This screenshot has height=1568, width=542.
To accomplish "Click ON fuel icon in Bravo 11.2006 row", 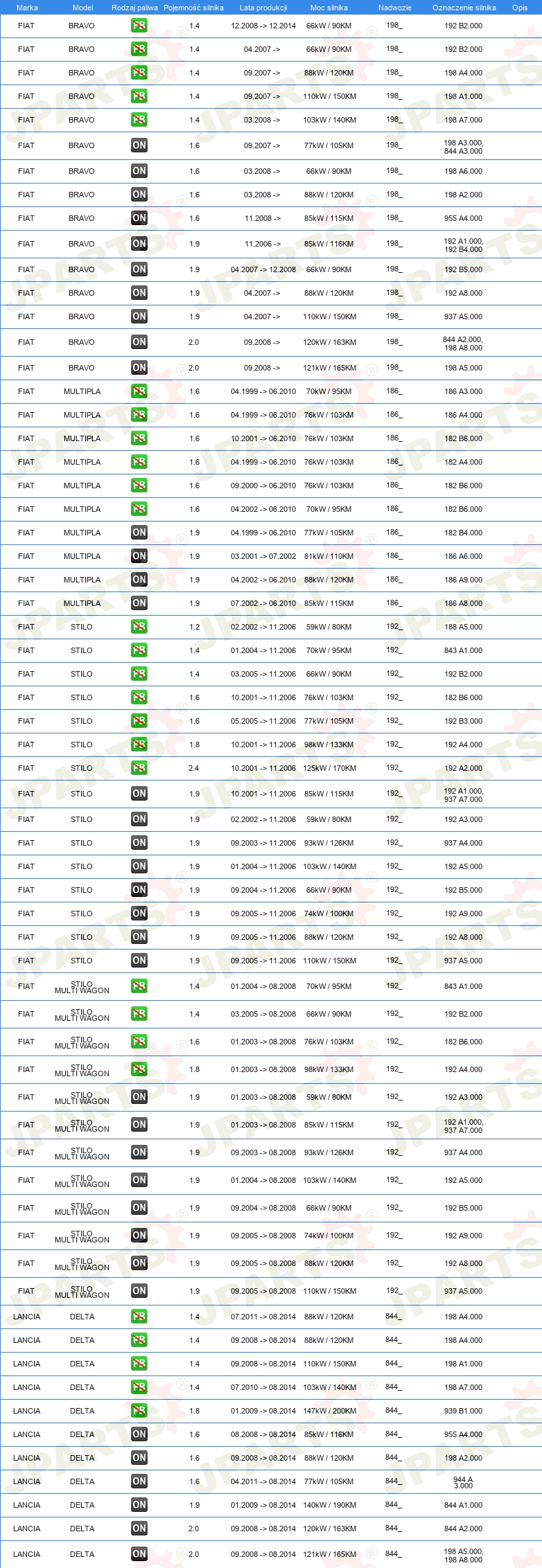I will (x=139, y=244).
